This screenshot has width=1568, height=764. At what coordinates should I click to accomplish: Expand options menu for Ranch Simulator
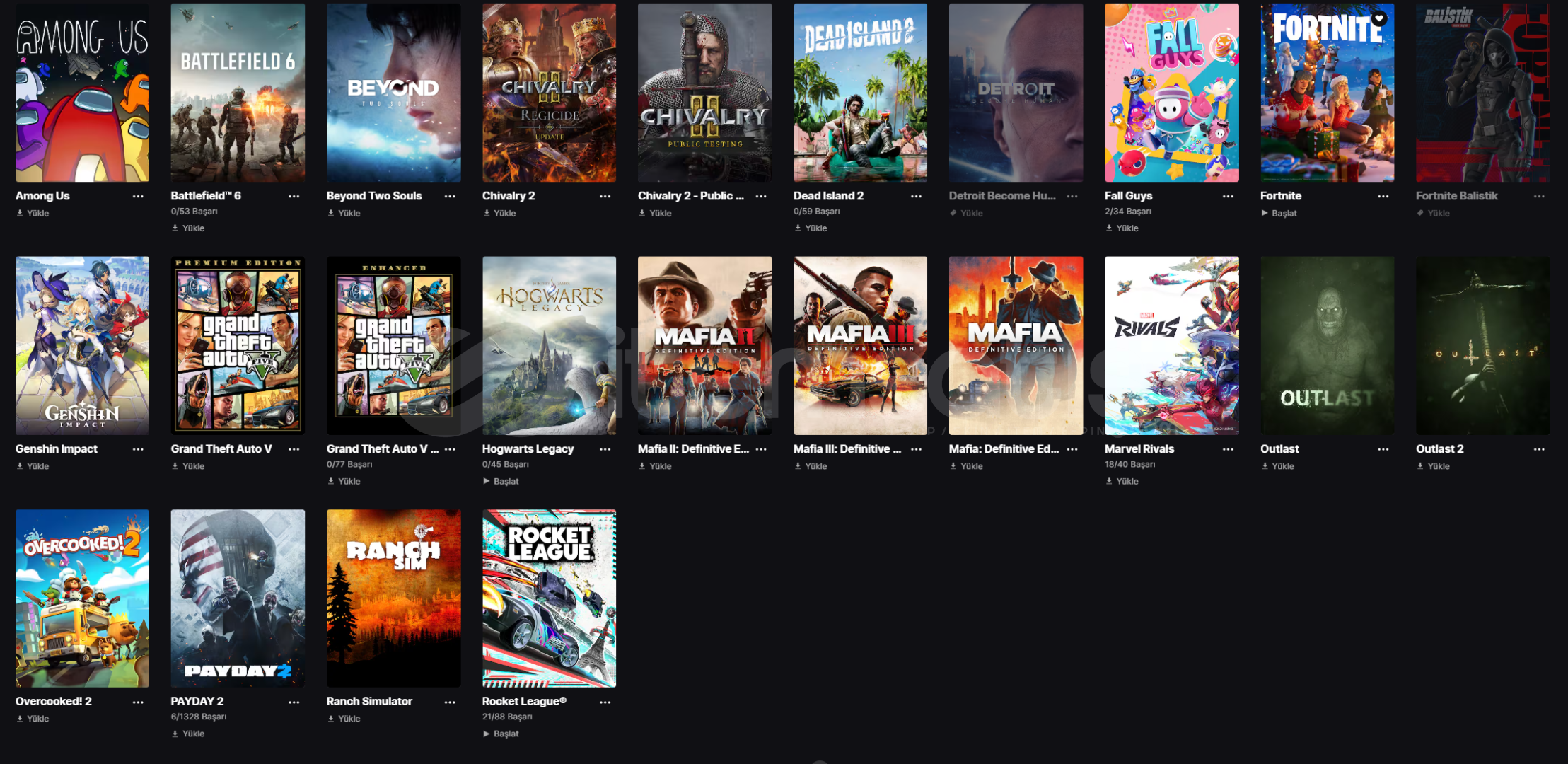click(449, 702)
